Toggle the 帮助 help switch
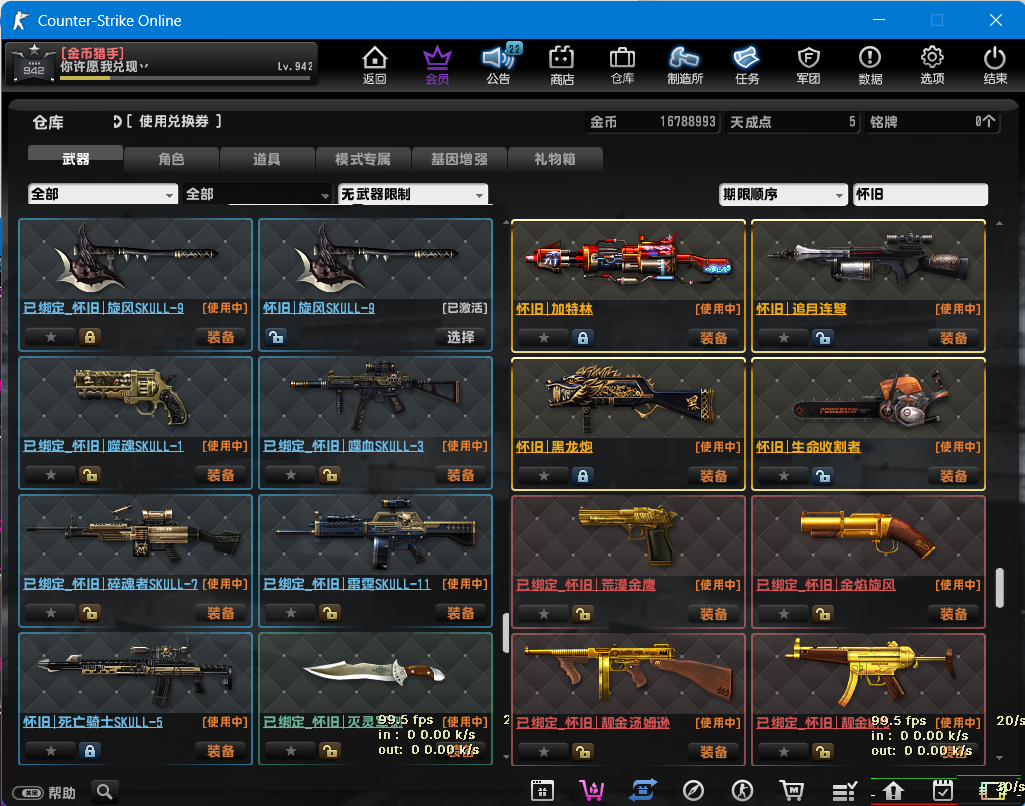 tap(28, 793)
